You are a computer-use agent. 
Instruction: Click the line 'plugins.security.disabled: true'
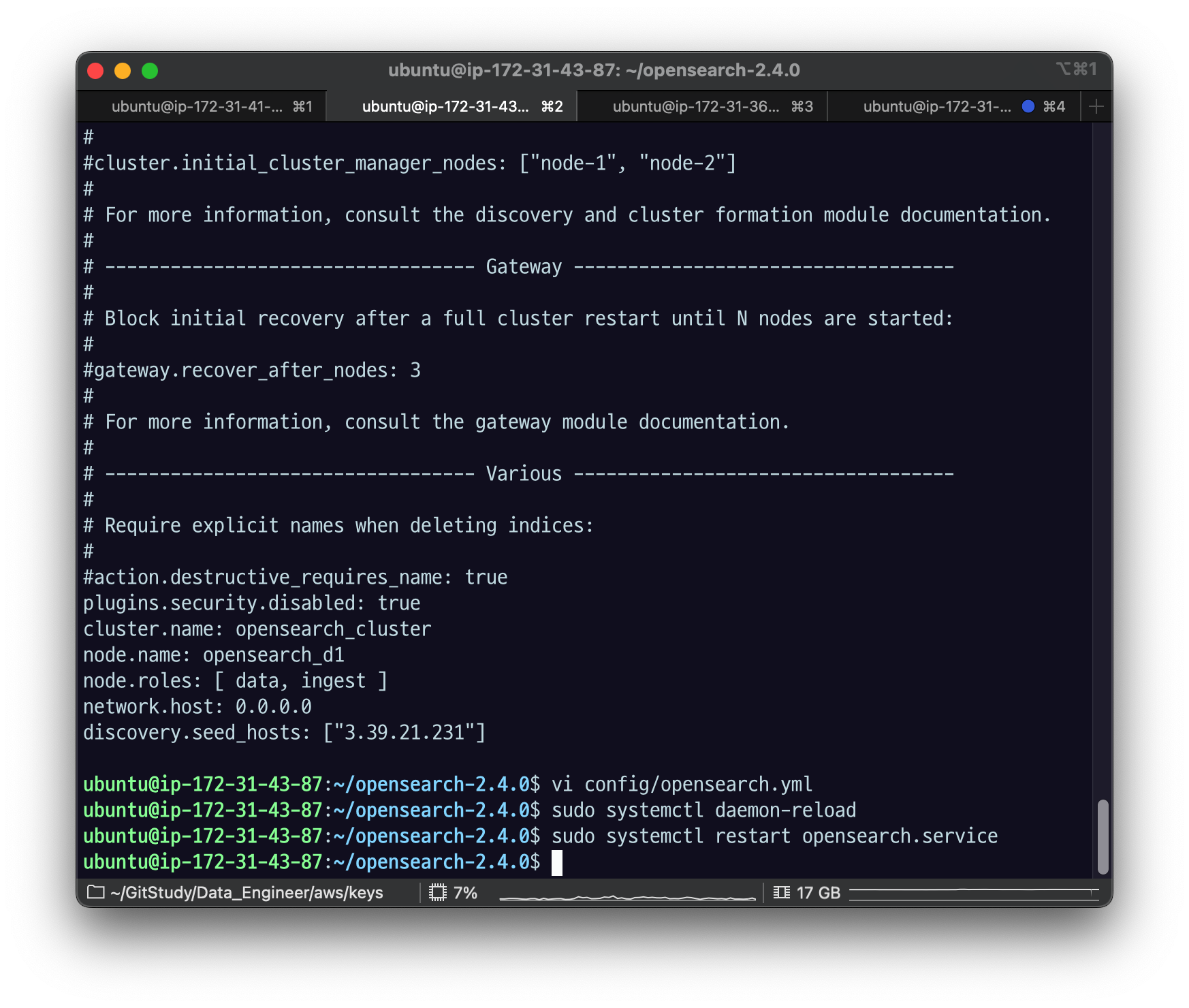click(251, 603)
